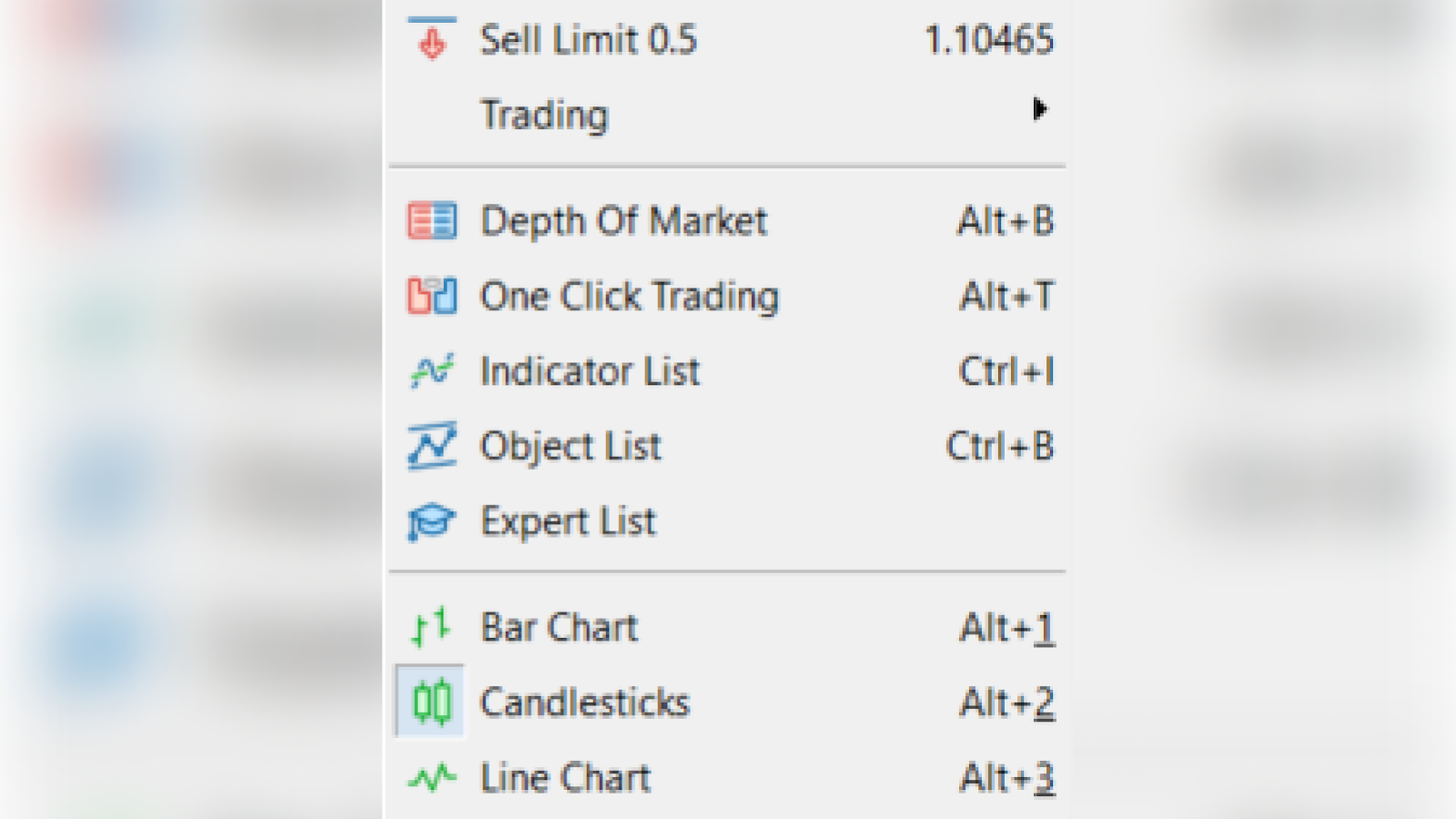Click the Sell Limit red arrow icon

point(432,39)
